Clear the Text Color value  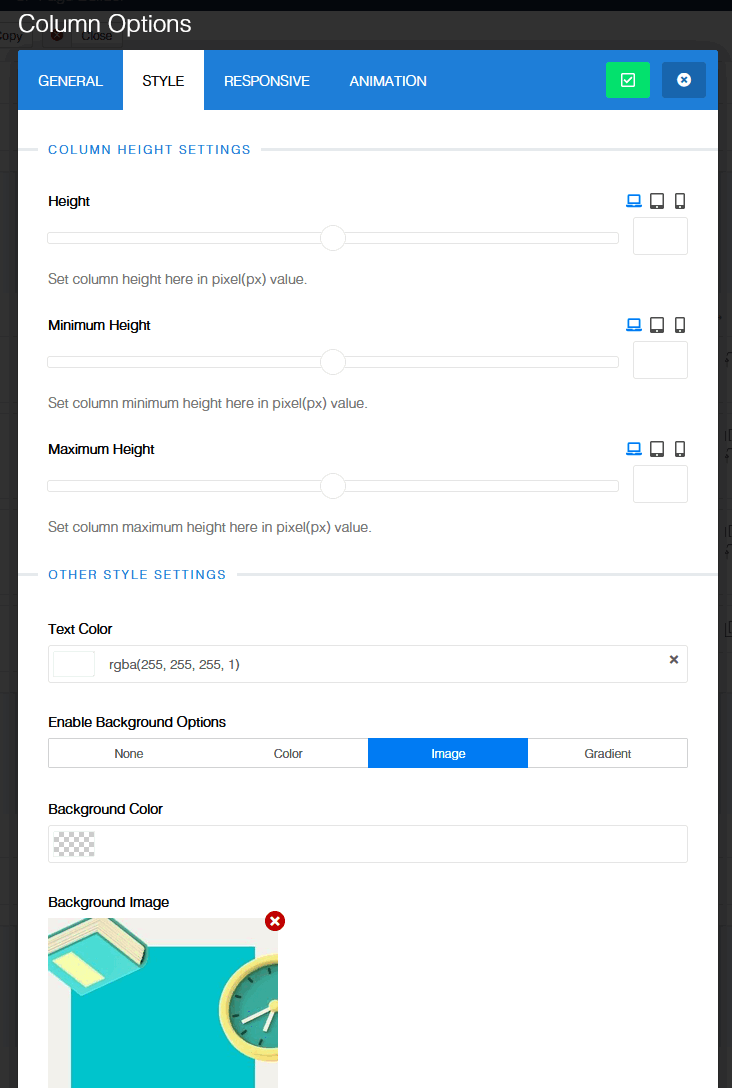673,660
